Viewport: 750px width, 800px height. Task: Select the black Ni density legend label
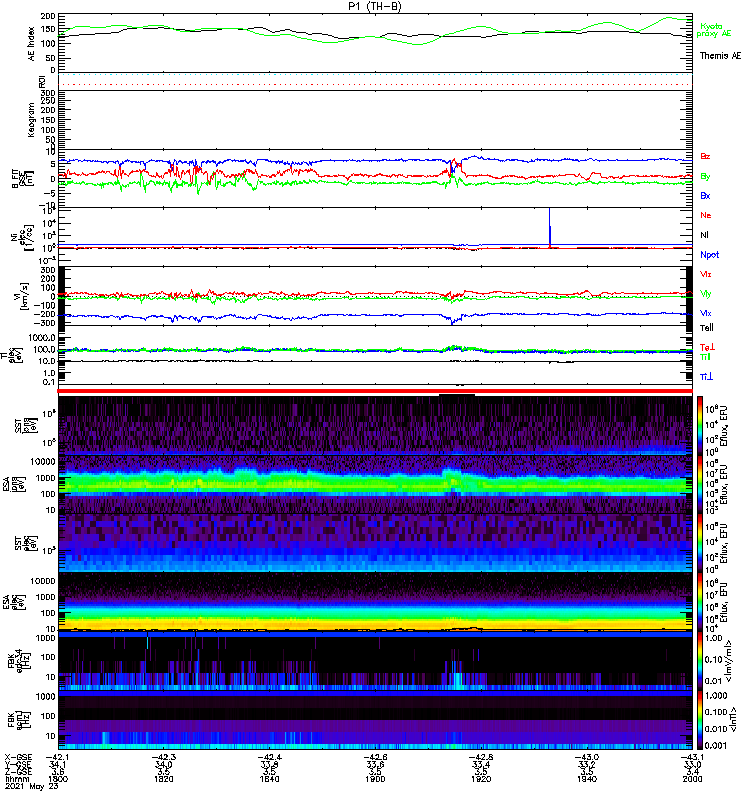(x=705, y=235)
